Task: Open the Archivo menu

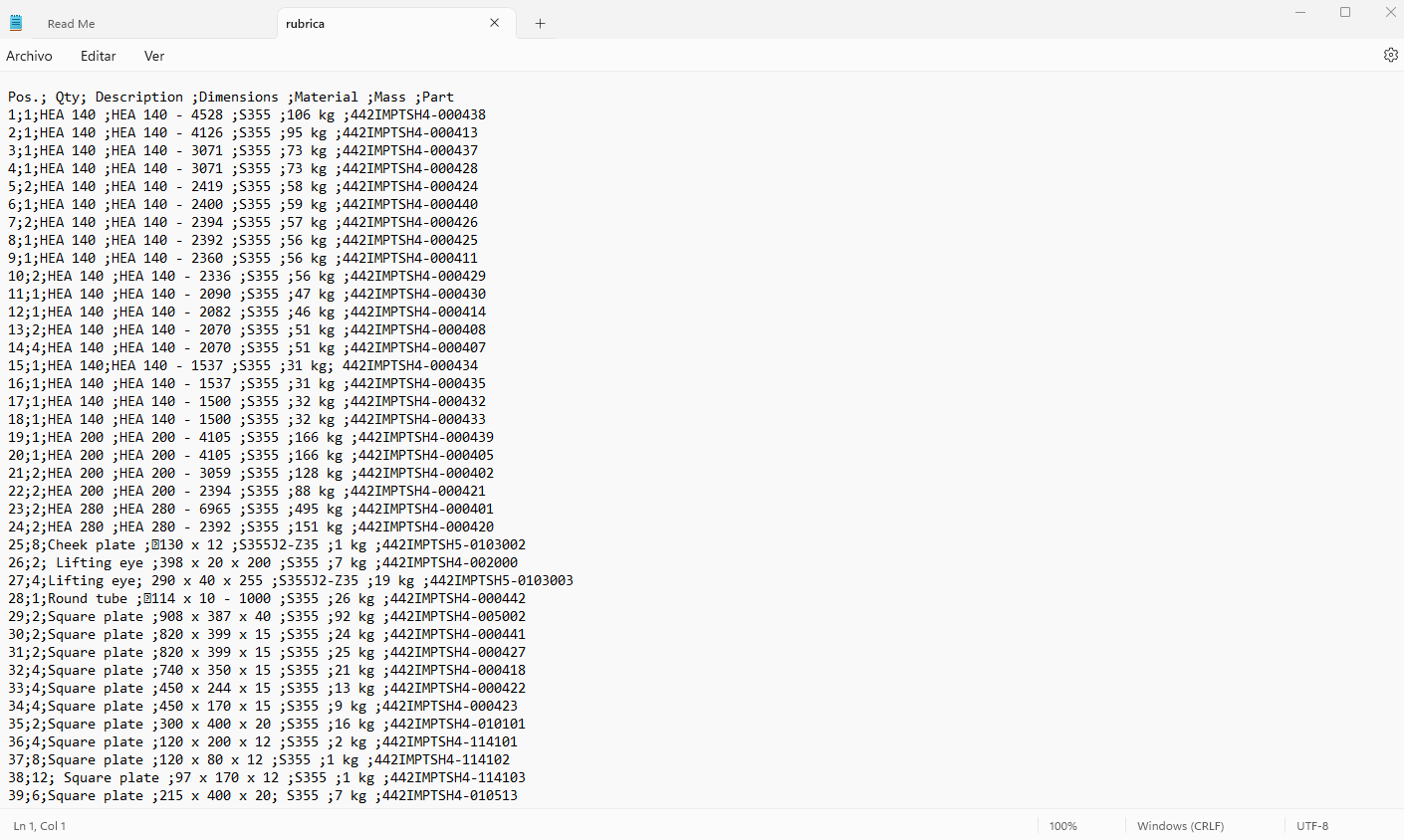Action: pos(29,56)
